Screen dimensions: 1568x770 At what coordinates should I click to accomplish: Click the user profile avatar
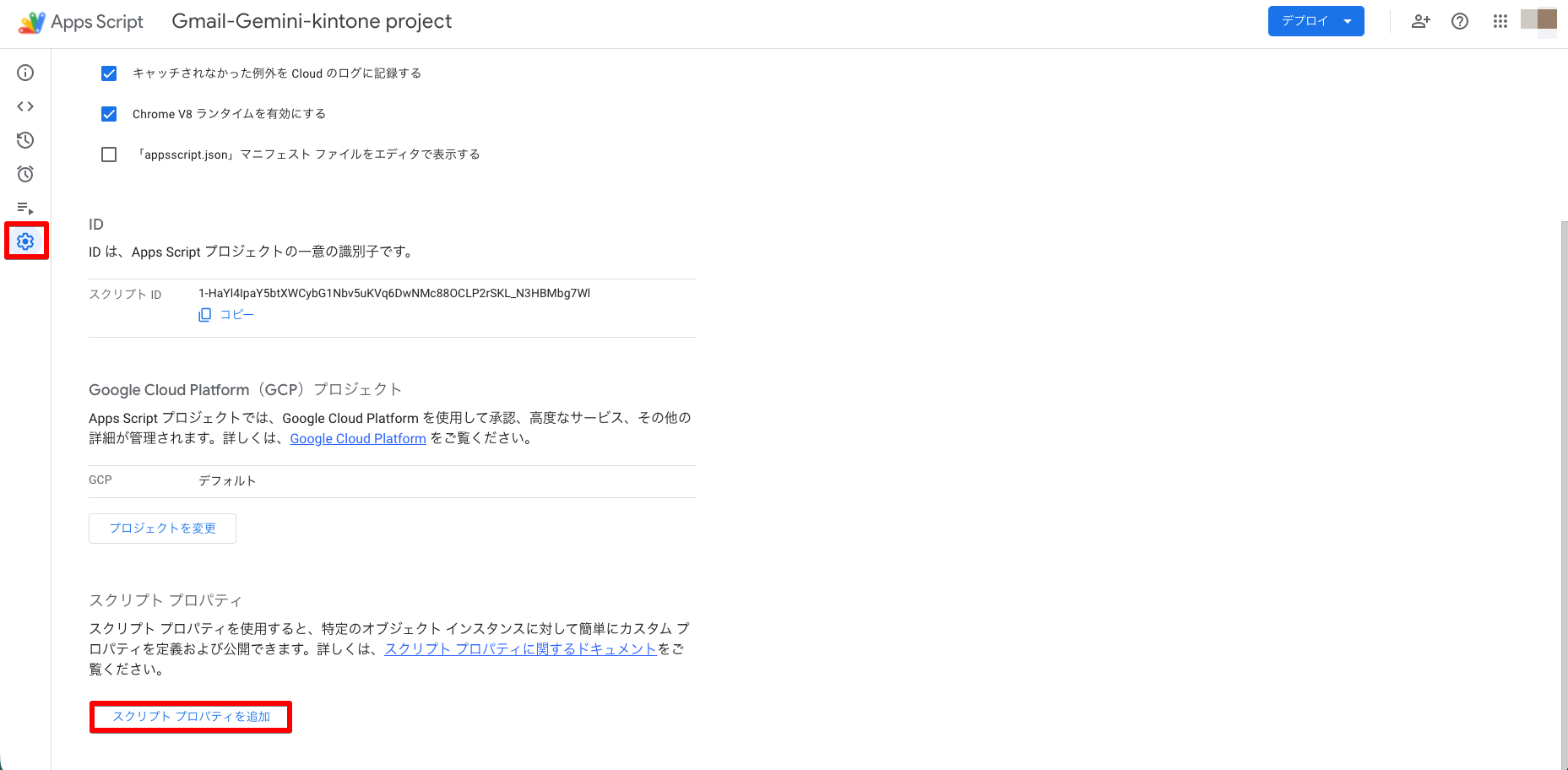point(1539,22)
